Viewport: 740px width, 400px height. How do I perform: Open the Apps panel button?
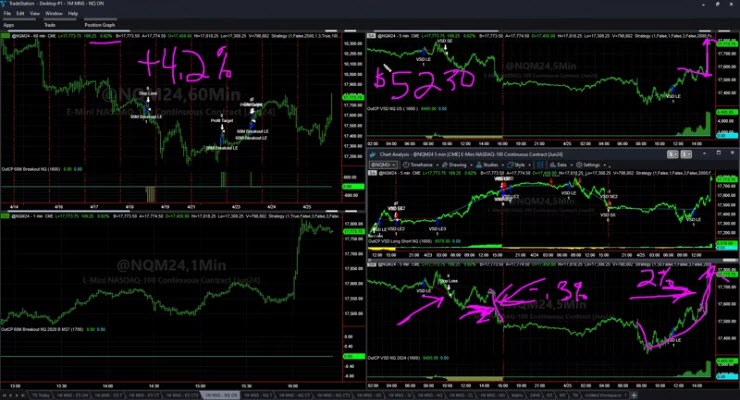9,25
